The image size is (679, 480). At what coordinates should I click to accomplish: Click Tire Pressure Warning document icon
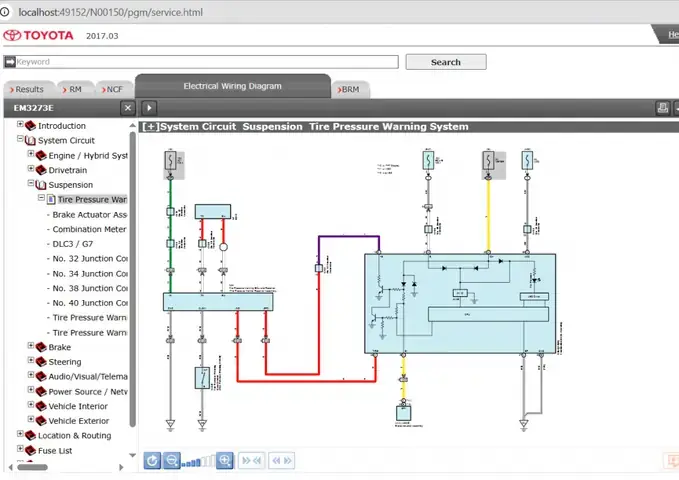(51, 199)
